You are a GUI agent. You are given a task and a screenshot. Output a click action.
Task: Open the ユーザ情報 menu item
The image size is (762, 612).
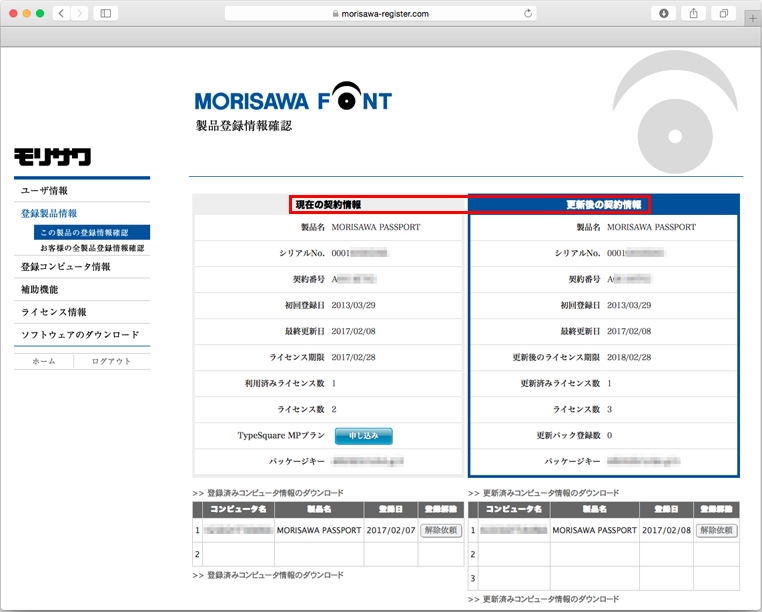tap(44, 191)
